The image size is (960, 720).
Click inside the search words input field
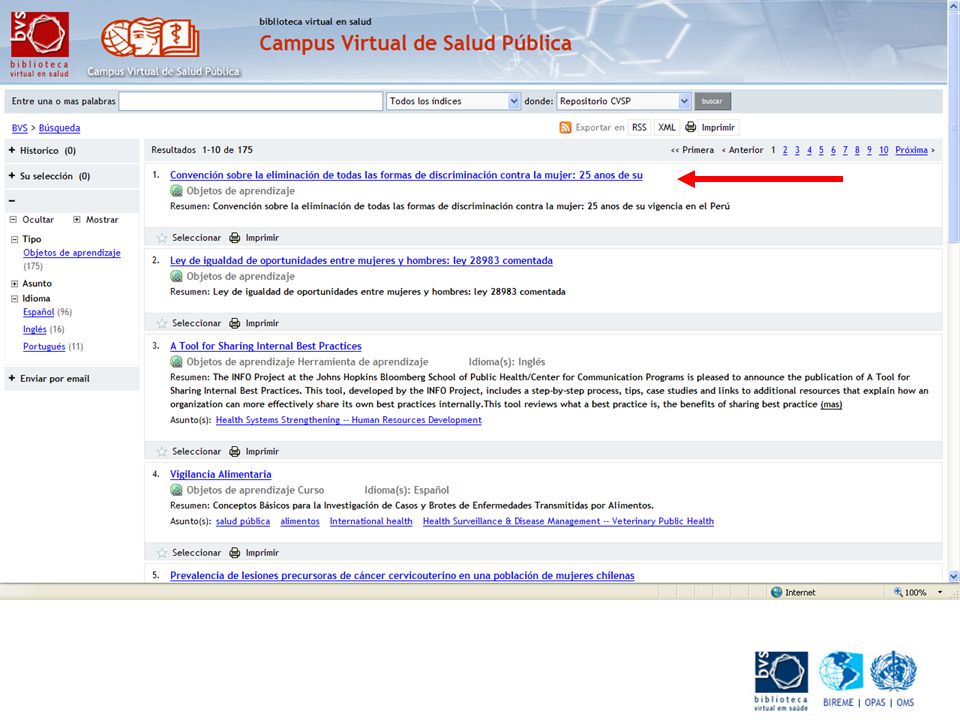coord(250,101)
